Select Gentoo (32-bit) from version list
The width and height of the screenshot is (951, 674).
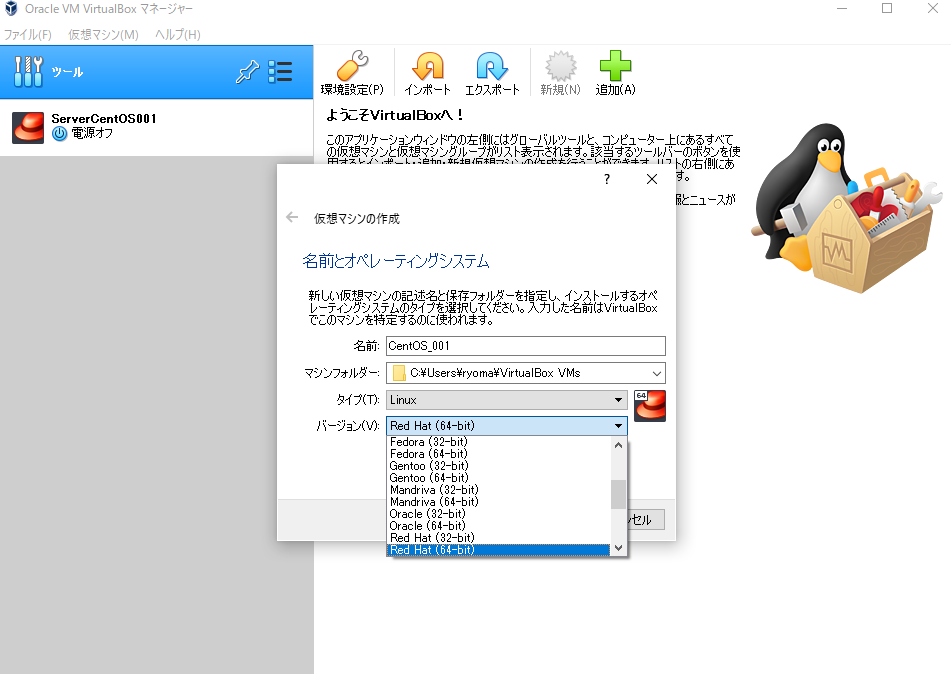point(499,466)
